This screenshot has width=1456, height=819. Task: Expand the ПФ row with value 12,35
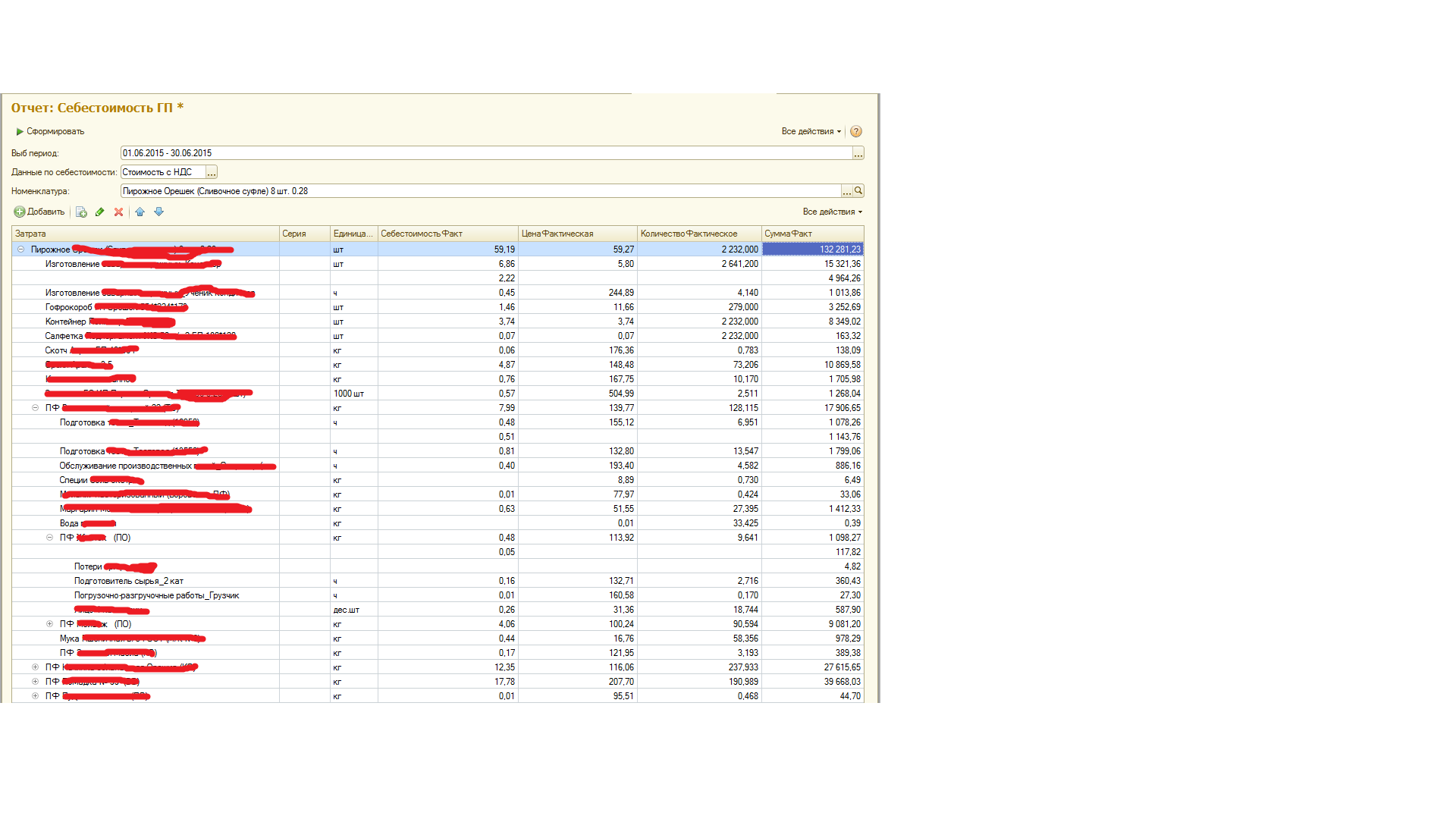click(x=35, y=667)
